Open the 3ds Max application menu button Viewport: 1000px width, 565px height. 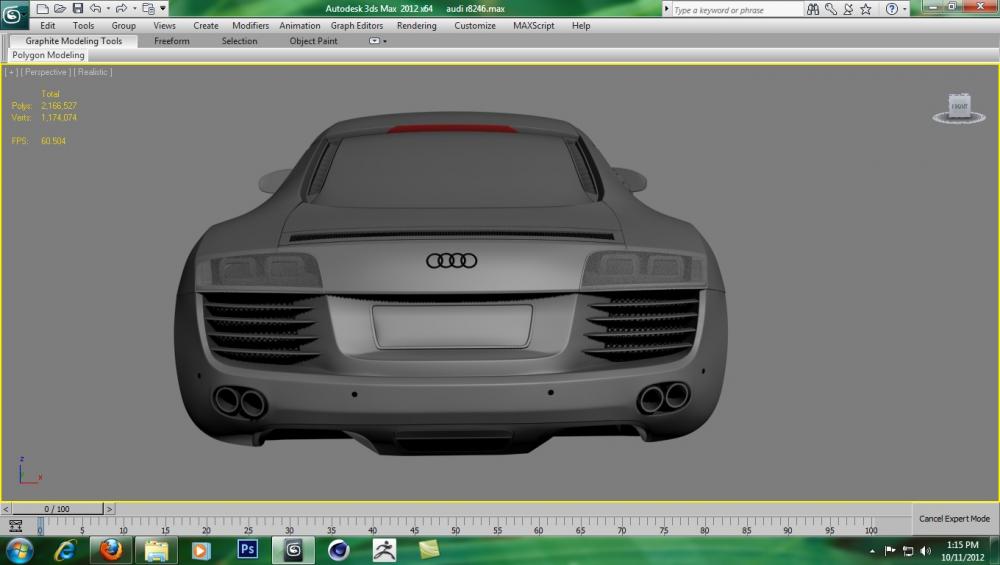coord(13,15)
